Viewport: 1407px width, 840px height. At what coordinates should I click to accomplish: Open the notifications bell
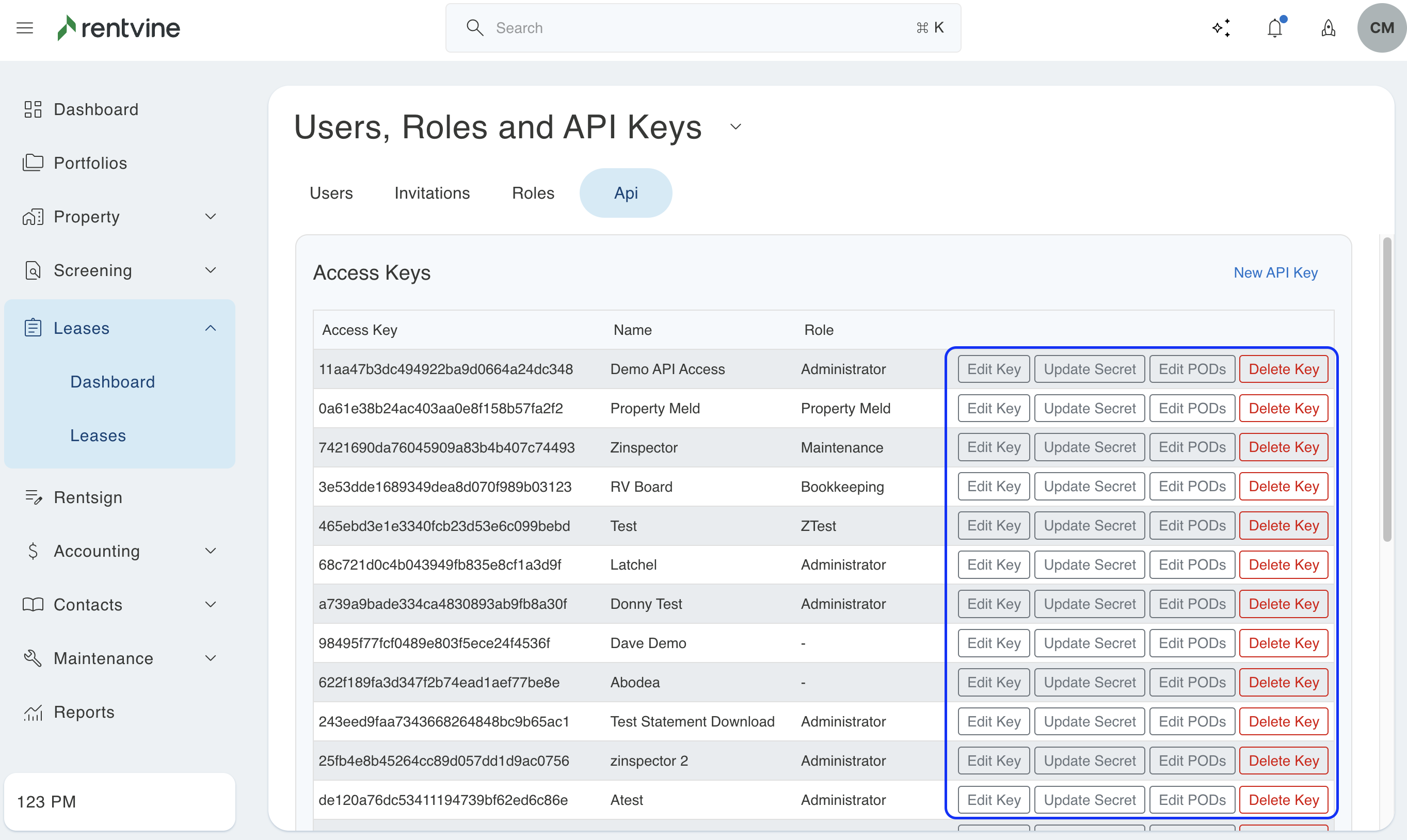[x=1274, y=28]
